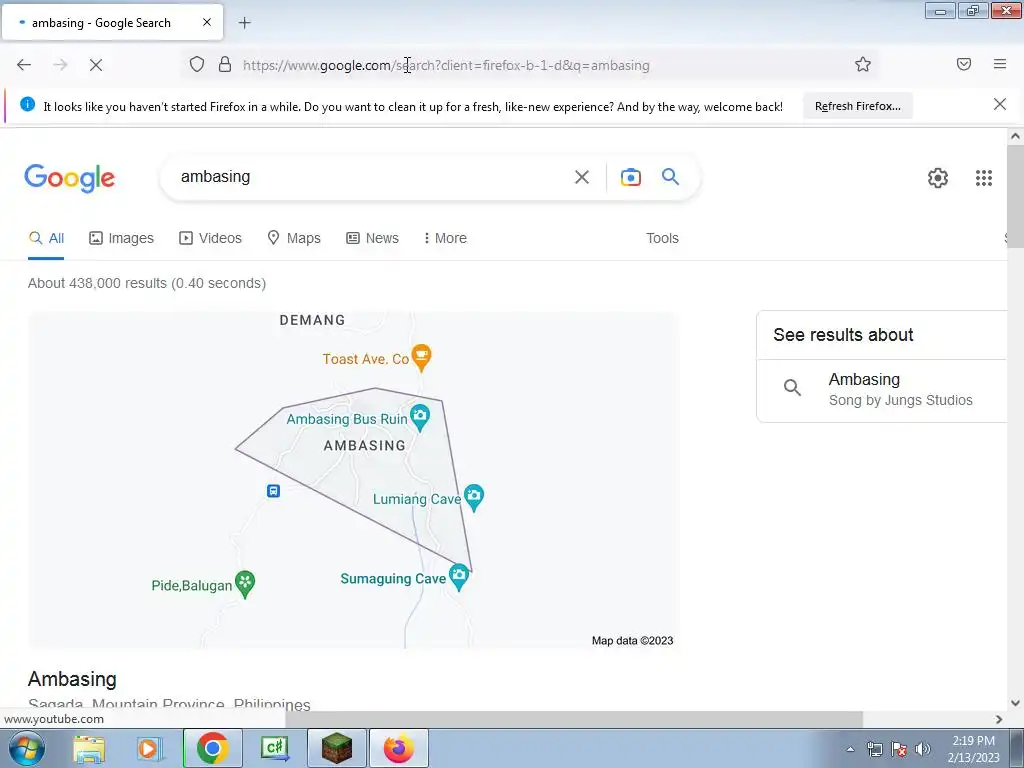
Task: Open the Firefox hamburger menu
Action: [x=999, y=64]
